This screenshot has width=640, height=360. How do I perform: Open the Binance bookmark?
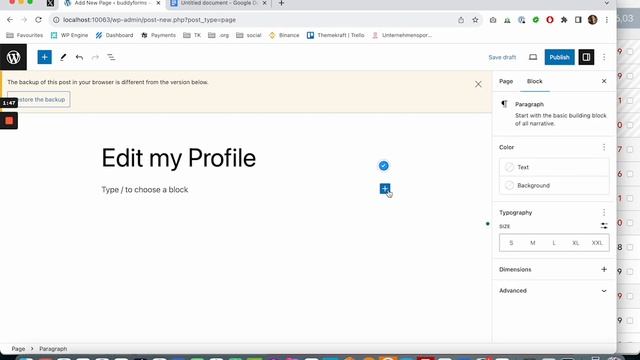pos(284,35)
